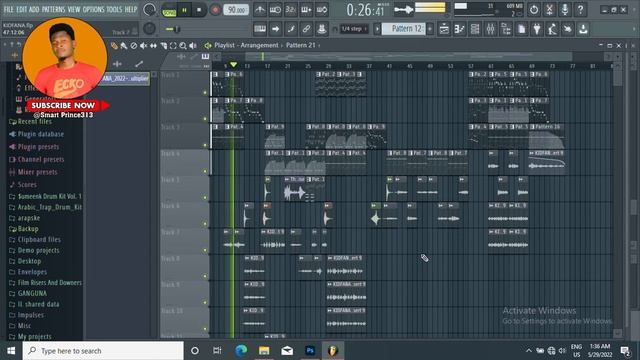This screenshot has width=640, height=360.
Task: Open the Browser view icon
Action: tap(506, 29)
